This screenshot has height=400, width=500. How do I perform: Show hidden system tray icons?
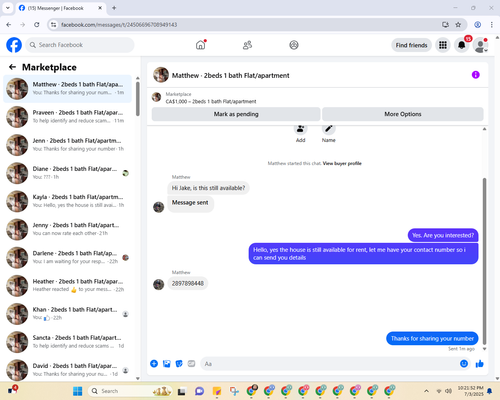(x=426, y=391)
